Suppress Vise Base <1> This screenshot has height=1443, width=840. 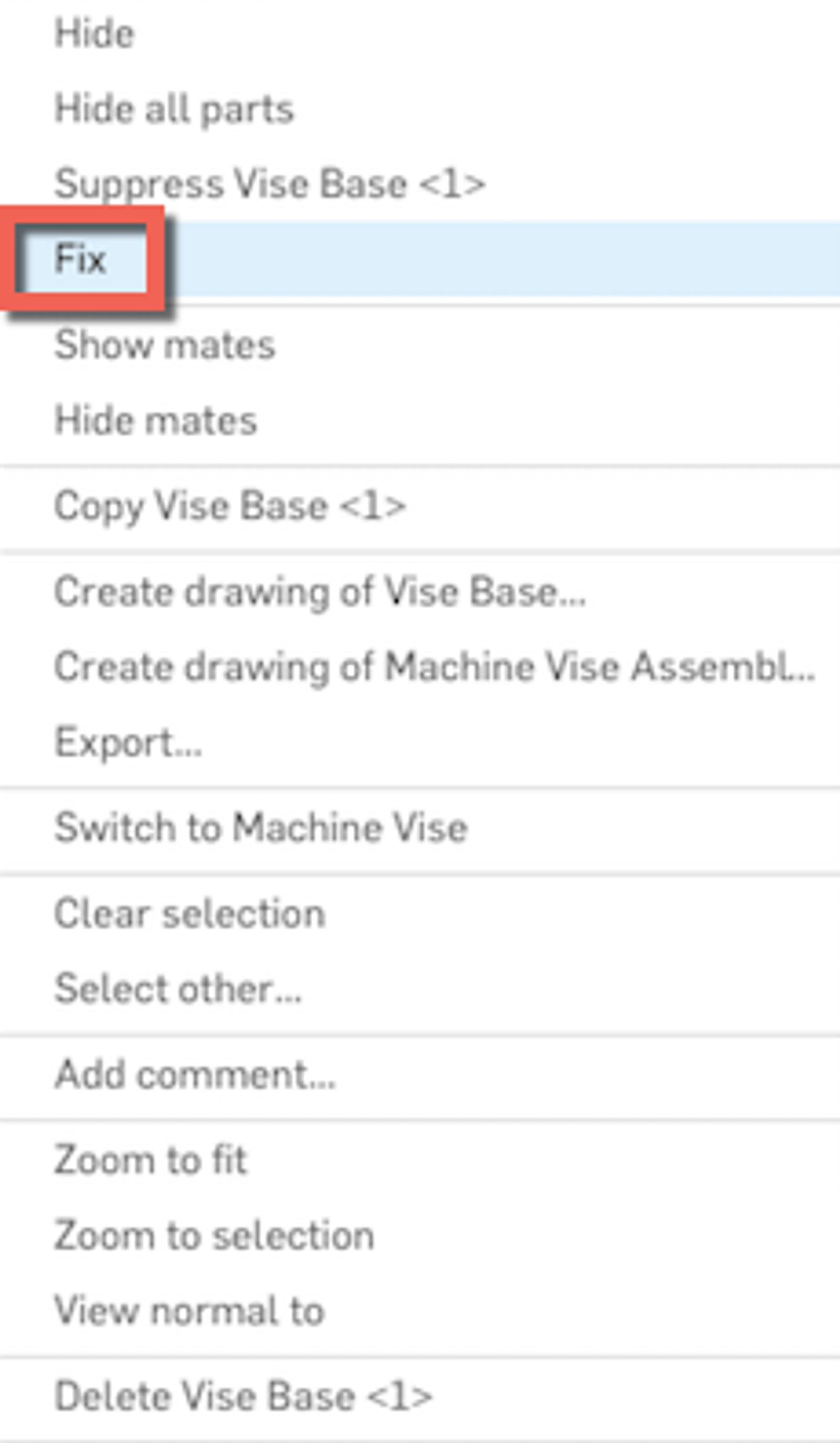tap(270, 184)
